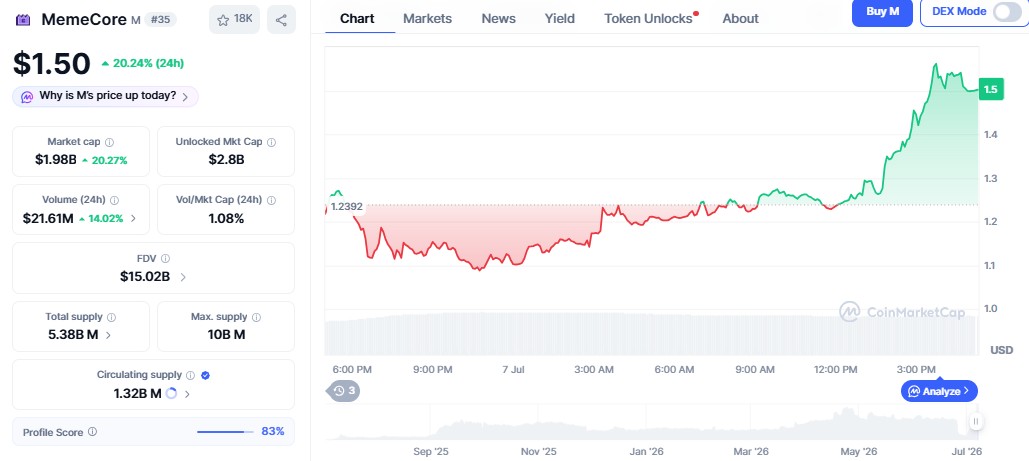Image resolution: width=1029 pixels, height=461 pixels.
Task: Switch to the Markets tab
Action: click(x=427, y=18)
